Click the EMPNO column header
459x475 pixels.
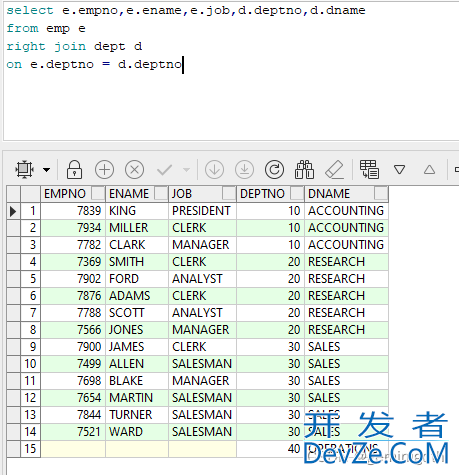[x=73, y=194]
